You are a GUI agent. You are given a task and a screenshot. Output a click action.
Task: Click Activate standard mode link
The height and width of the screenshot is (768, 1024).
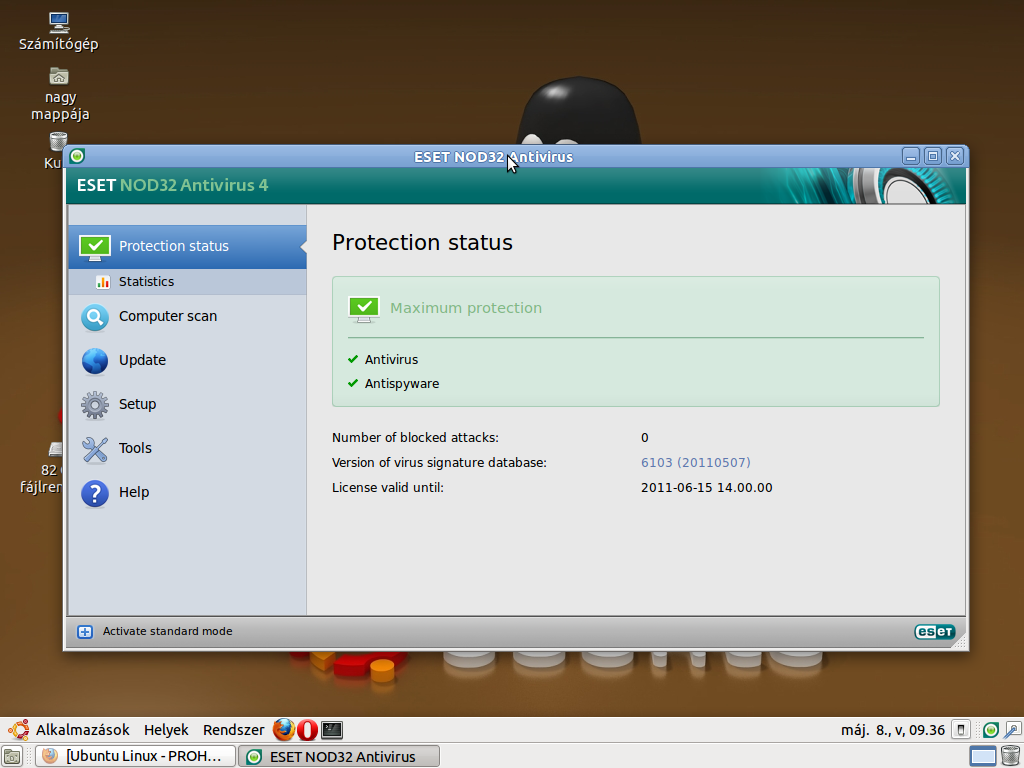(x=167, y=632)
